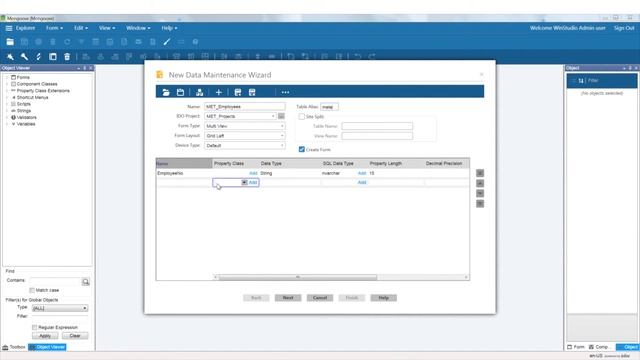640x360 pixels.
Task: Enable the Regular Expression checkbox
Action: point(35,327)
